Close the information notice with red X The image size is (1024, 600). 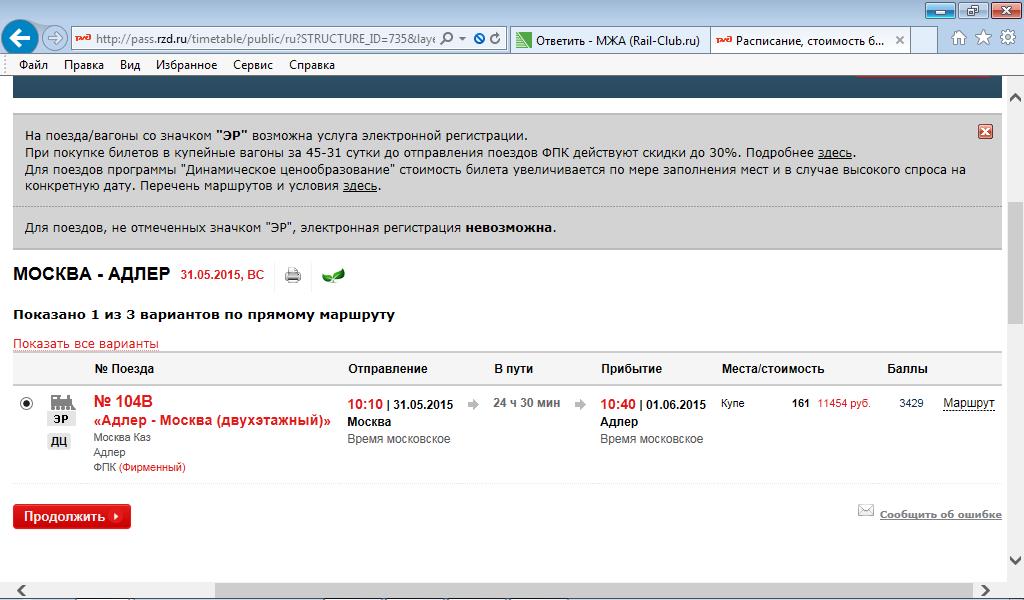[x=985, y=132]
